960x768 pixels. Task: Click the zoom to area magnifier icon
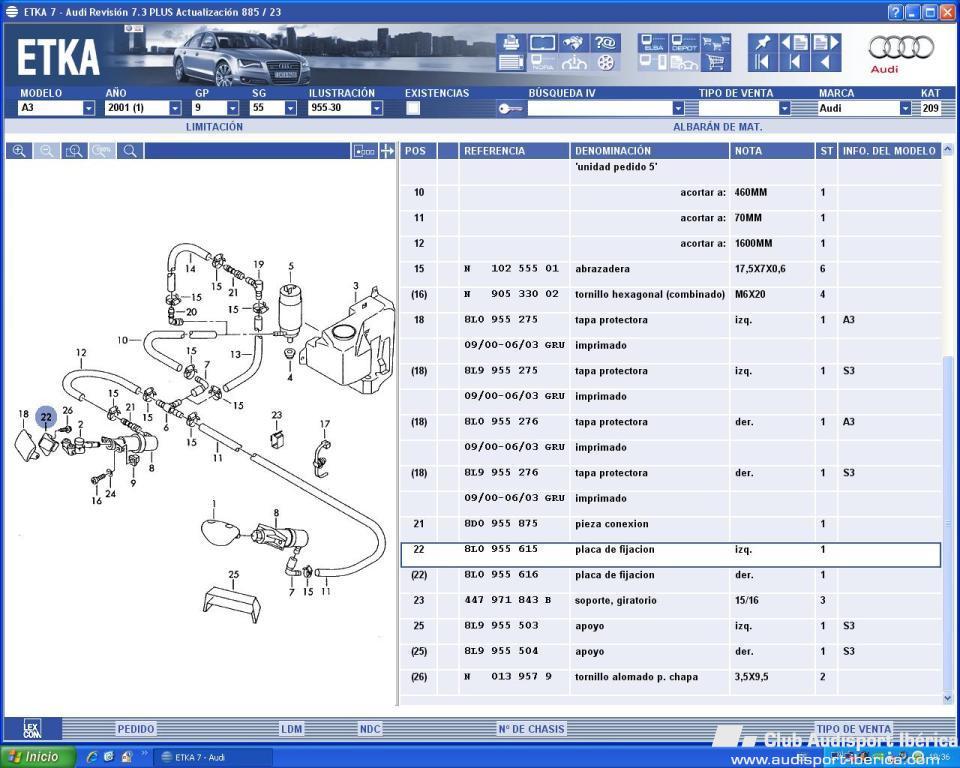pyautogui.click(x=74, y=151)
